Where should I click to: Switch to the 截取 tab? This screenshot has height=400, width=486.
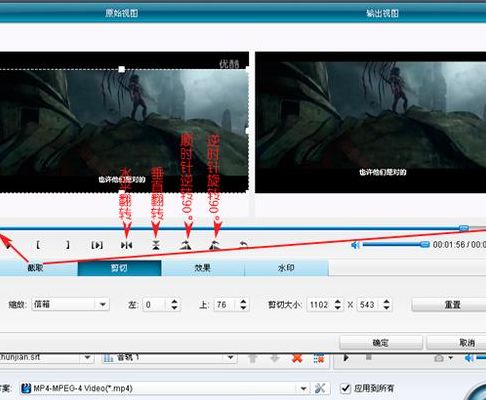point(35,268)
